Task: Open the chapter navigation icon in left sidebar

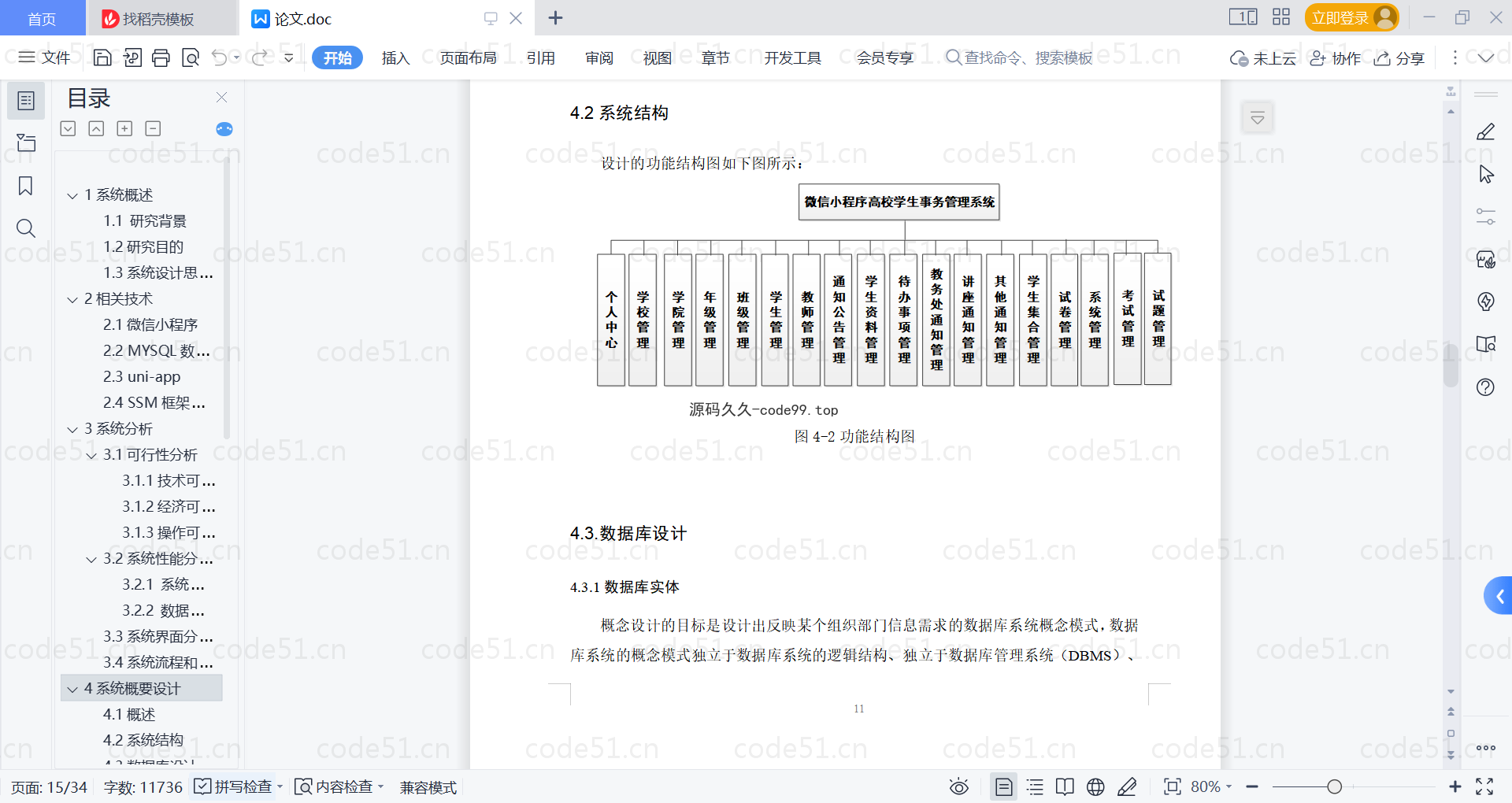Action: click(26, 142)
